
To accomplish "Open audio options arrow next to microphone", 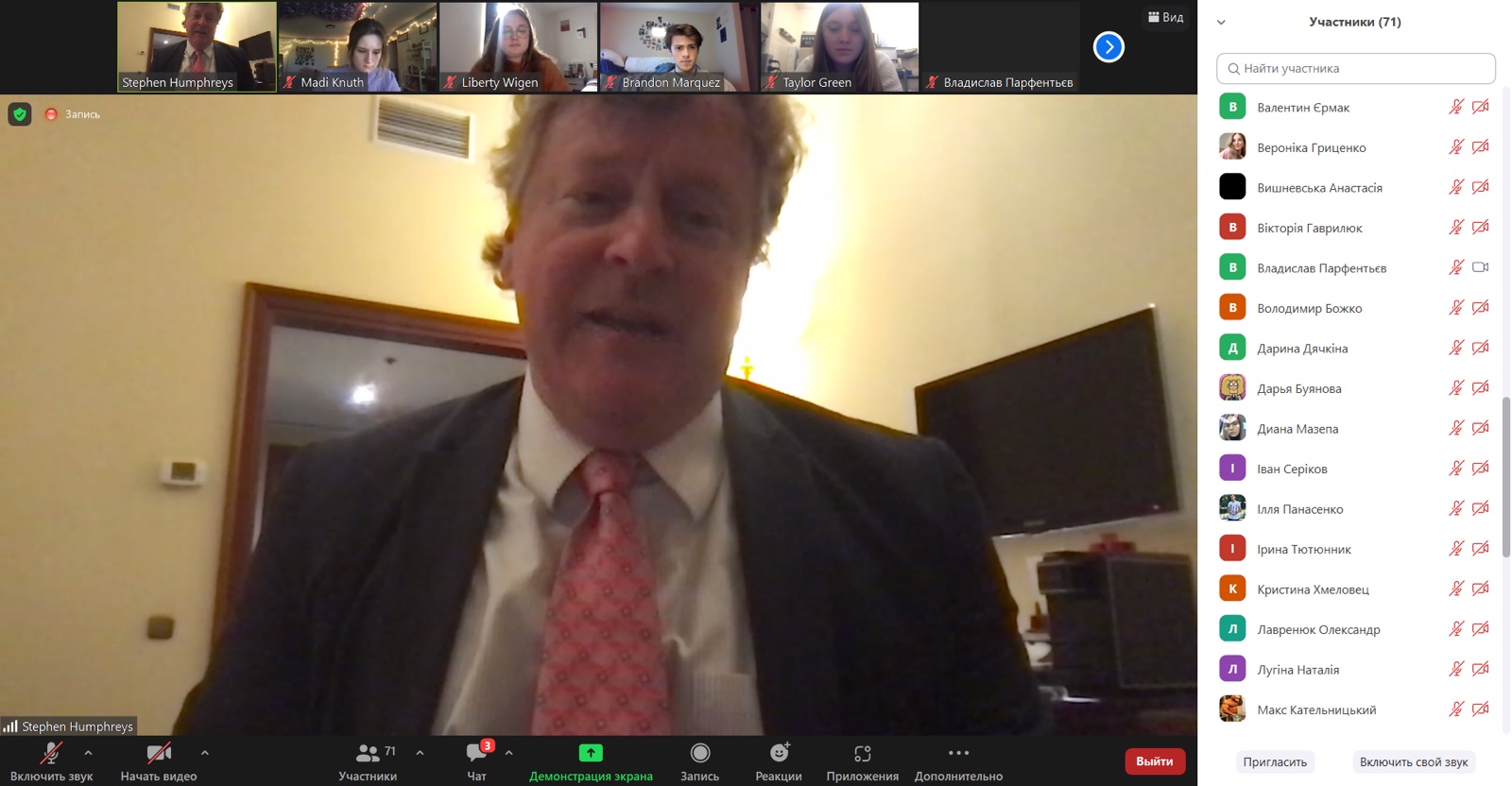I will (x=88, y=753).
